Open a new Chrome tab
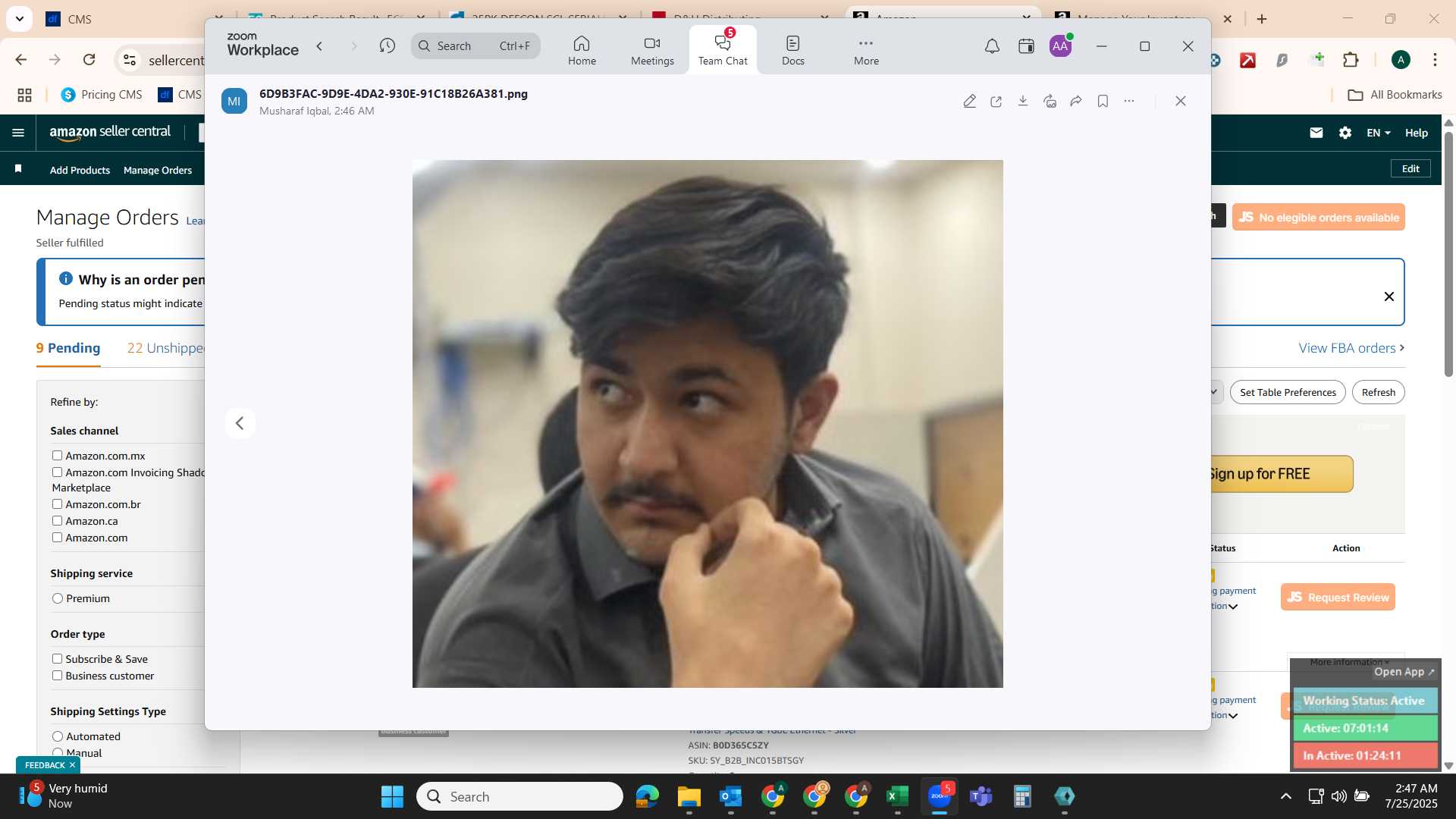 1262,19
